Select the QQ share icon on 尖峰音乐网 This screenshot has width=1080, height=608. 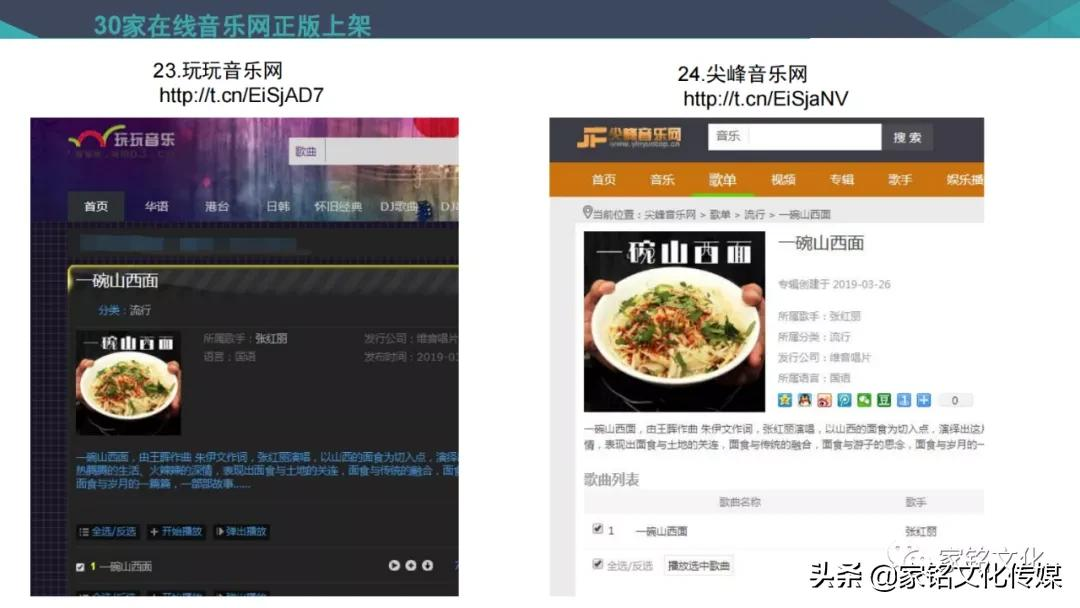coord(804,400)
